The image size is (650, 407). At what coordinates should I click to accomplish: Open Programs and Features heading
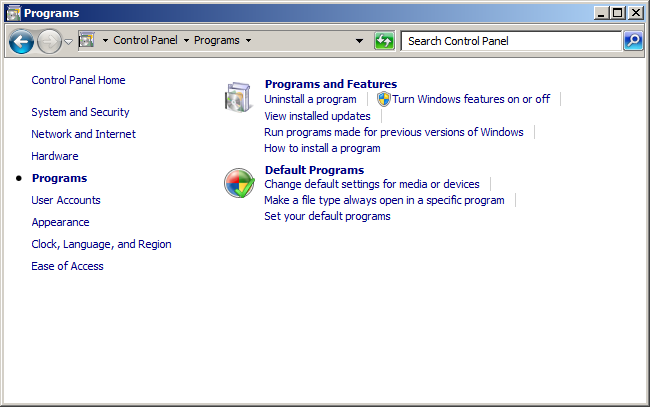(x=331, y=84)
